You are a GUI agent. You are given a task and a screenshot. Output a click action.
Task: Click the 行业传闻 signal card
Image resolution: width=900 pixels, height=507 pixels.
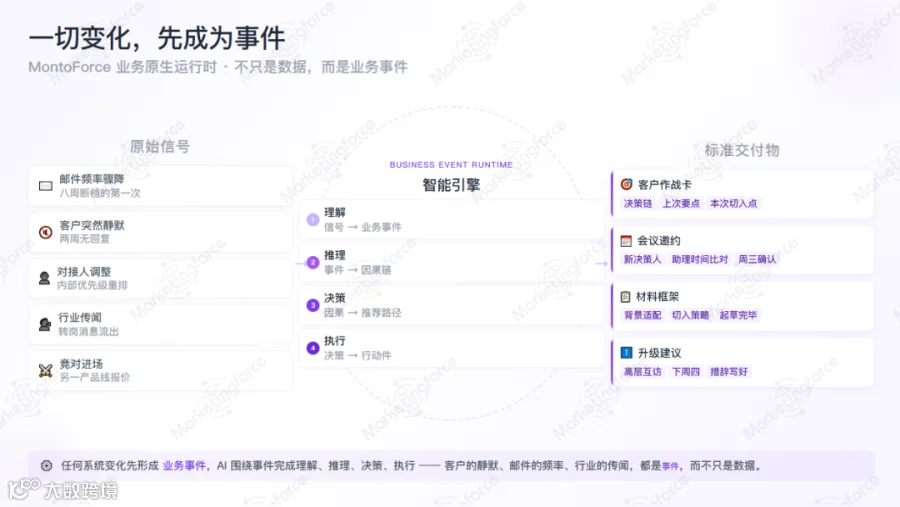pos(161,324)
